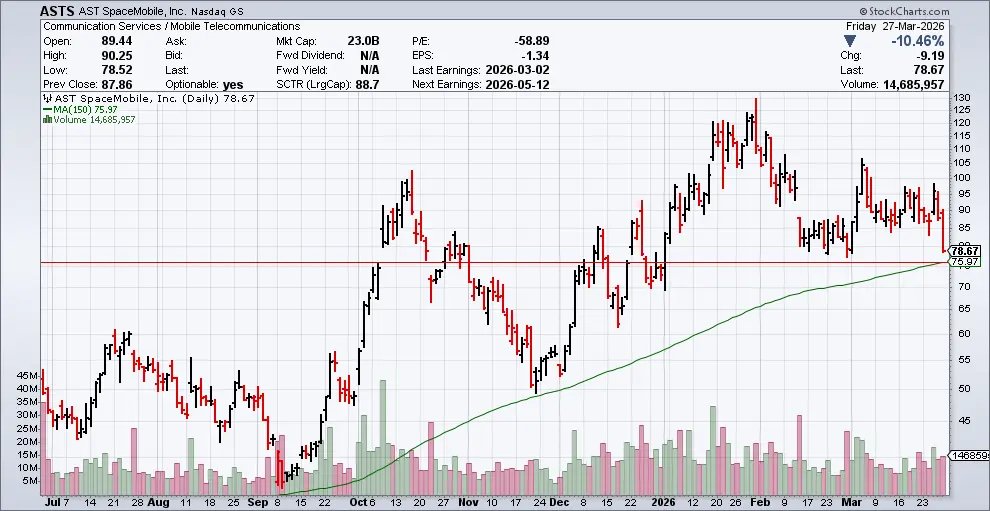Click the 'Dec' date axis label
The width and height of the screenshot is (990, 511).
560,503
